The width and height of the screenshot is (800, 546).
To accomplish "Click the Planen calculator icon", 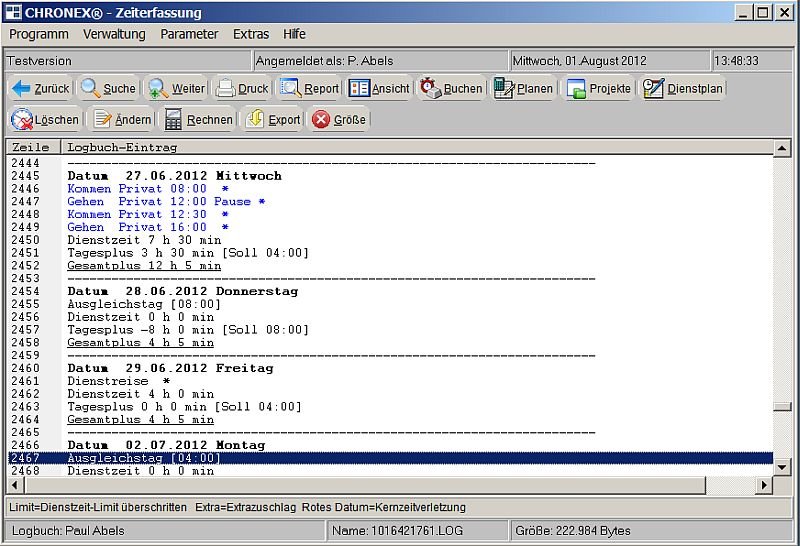I will pyautogui.click(x=504, y=88).
